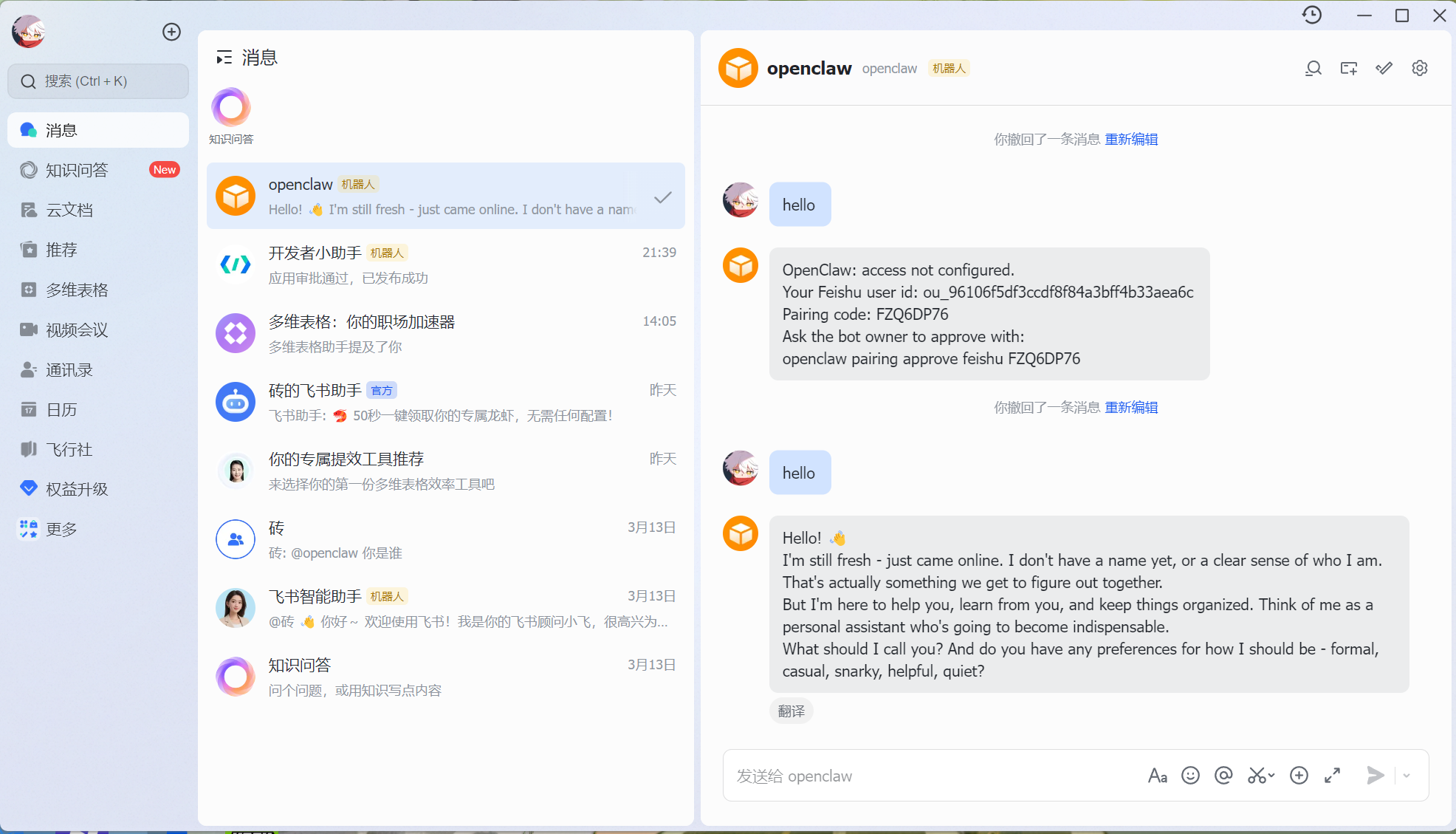This screenshot has width=1456, height=834.
Task: Open 飞书智能助手 conversation
Action: (446, 608)
